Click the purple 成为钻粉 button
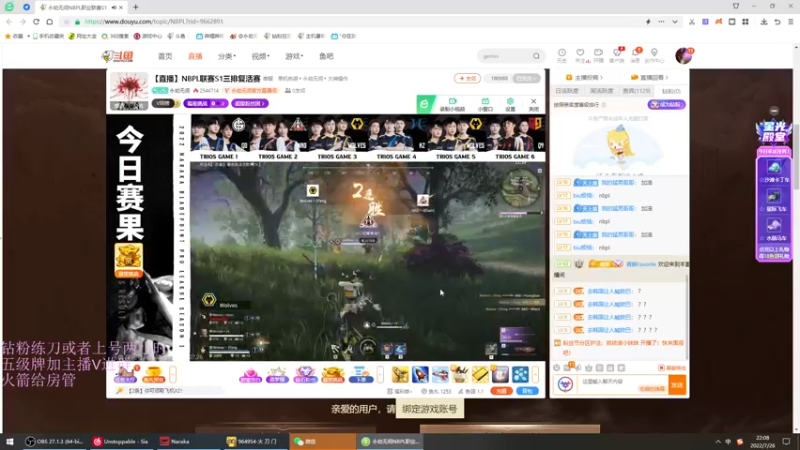 [666, 105]
